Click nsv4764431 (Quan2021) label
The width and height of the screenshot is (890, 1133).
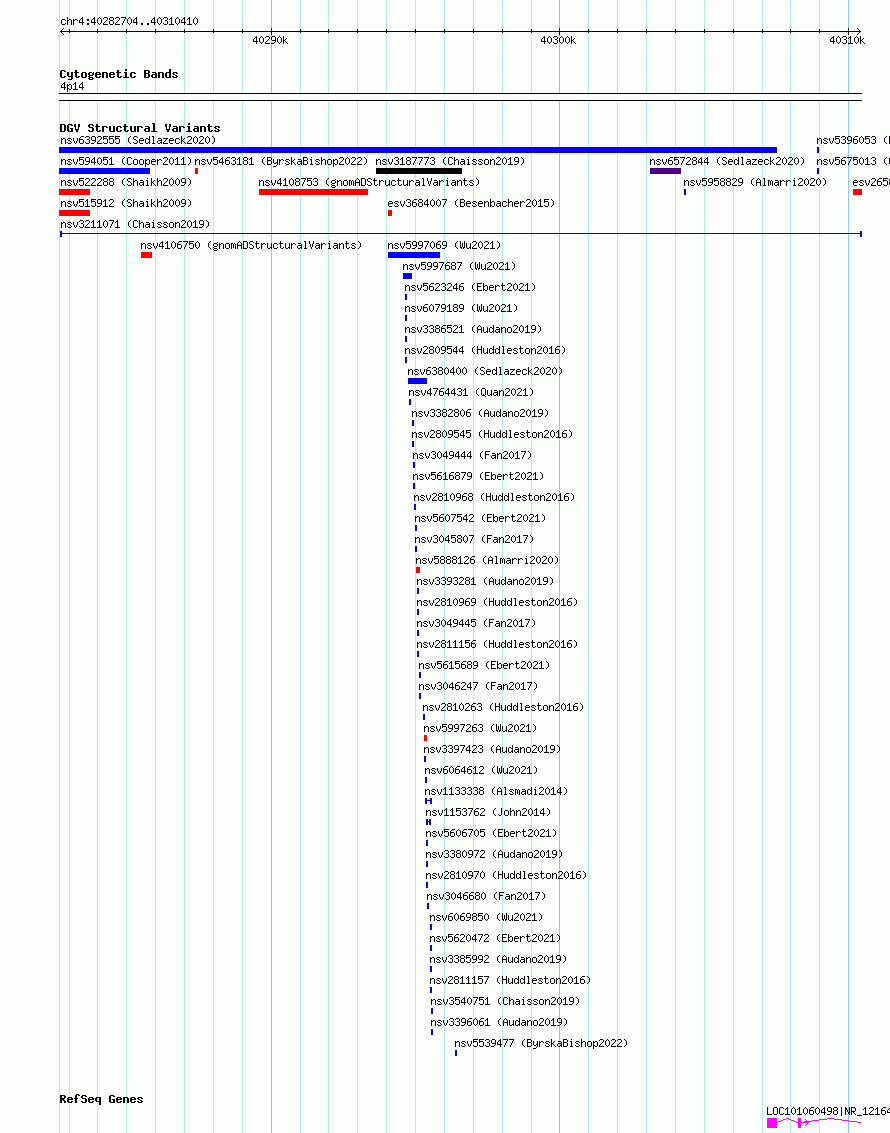[472, 392]
